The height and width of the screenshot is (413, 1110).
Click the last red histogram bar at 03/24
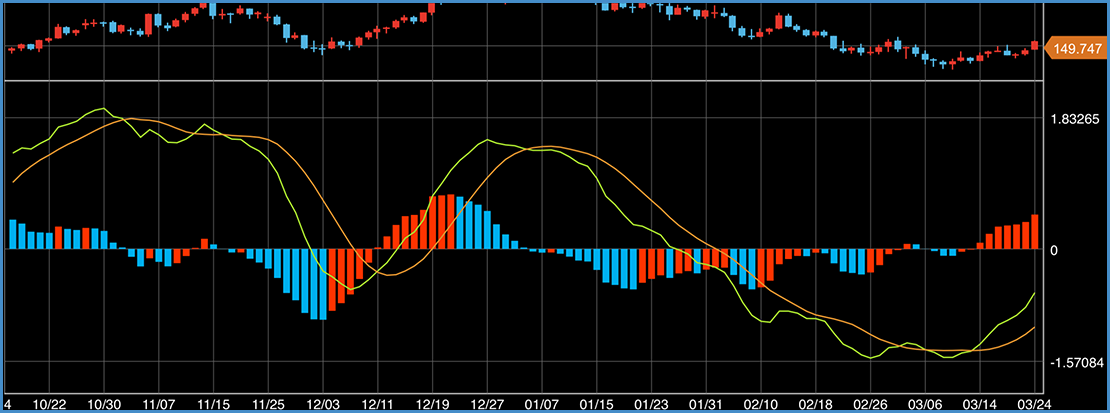pyautogui.click(x=1035, y=232)
